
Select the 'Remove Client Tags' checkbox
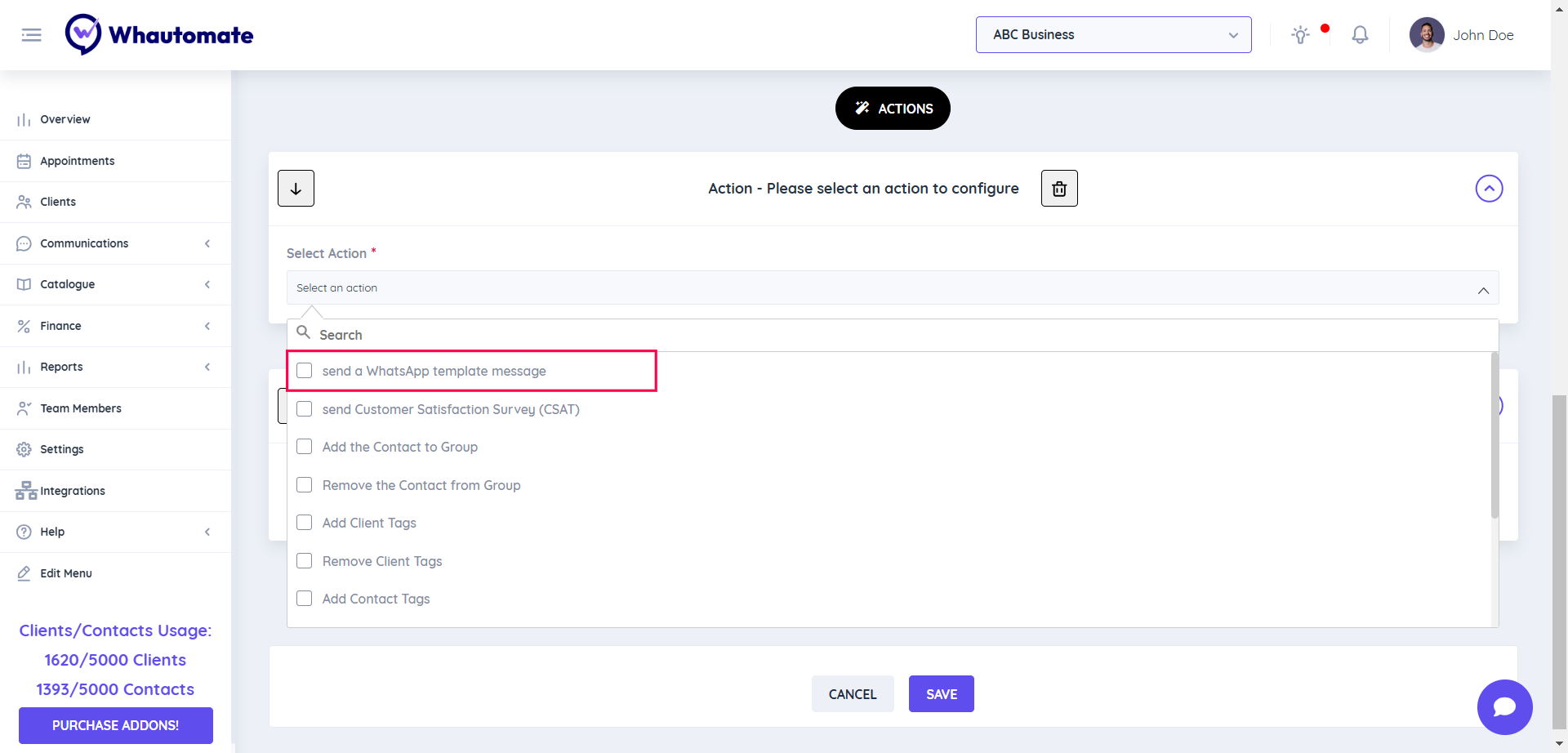coord(305,561)
